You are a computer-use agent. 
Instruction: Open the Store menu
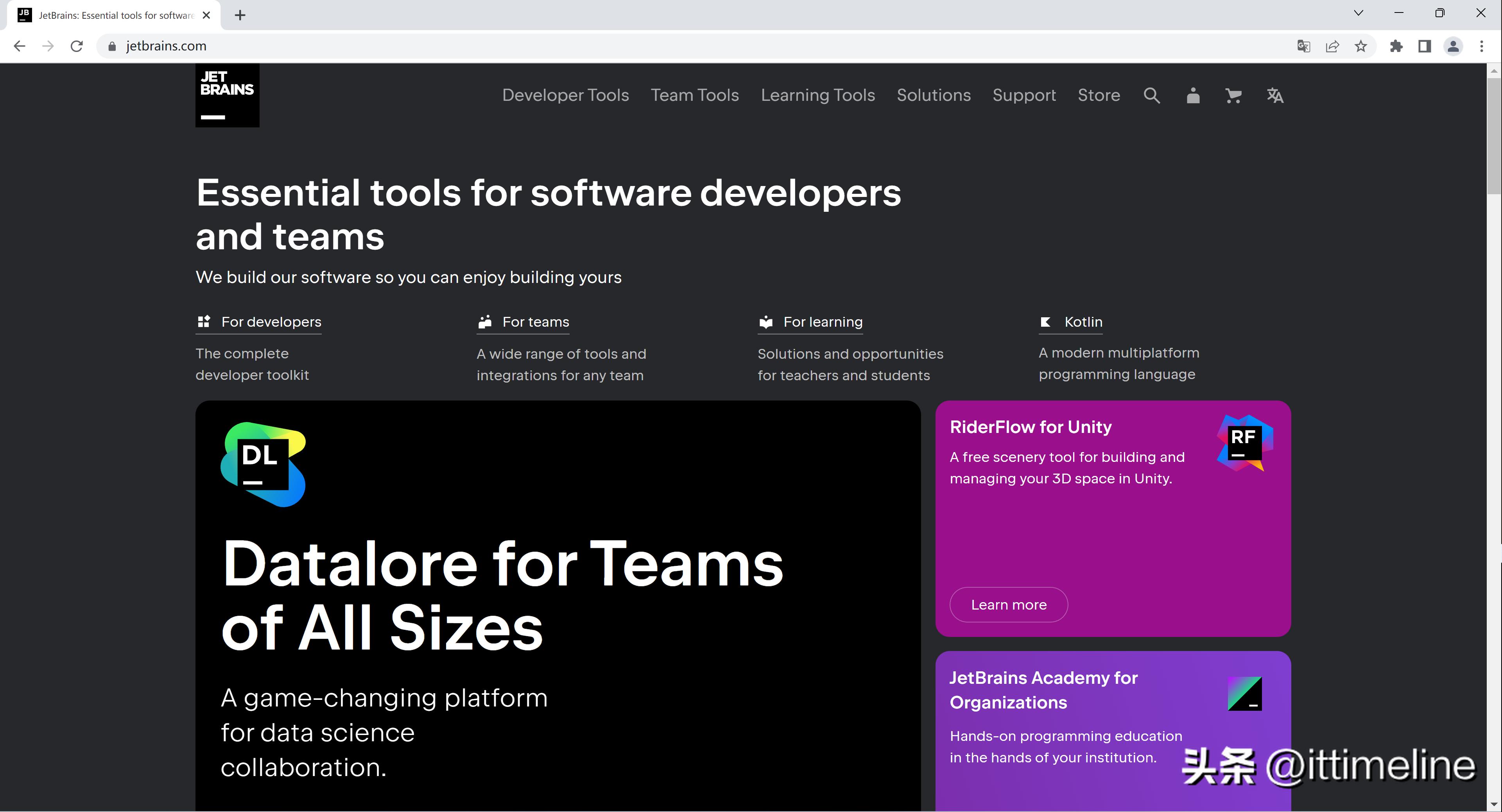point(1099,95)
